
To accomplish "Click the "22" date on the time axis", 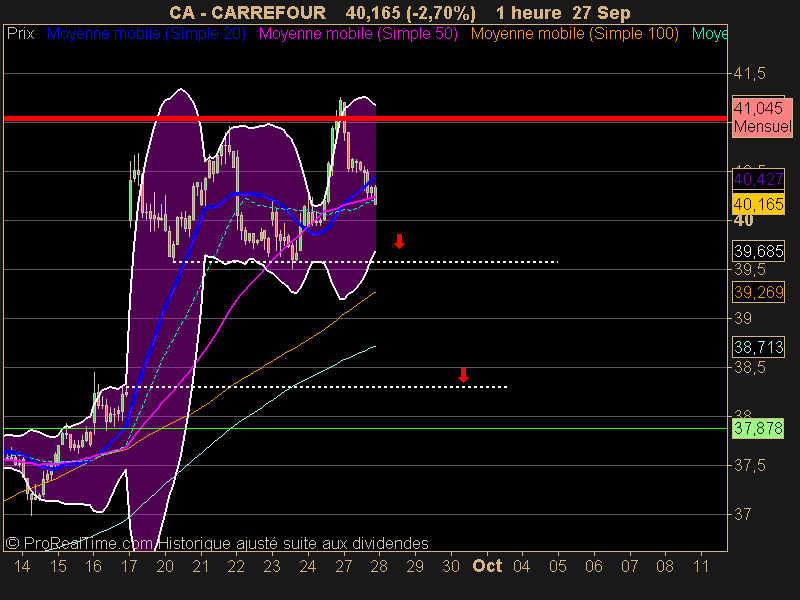I will (x=236, y=566).
